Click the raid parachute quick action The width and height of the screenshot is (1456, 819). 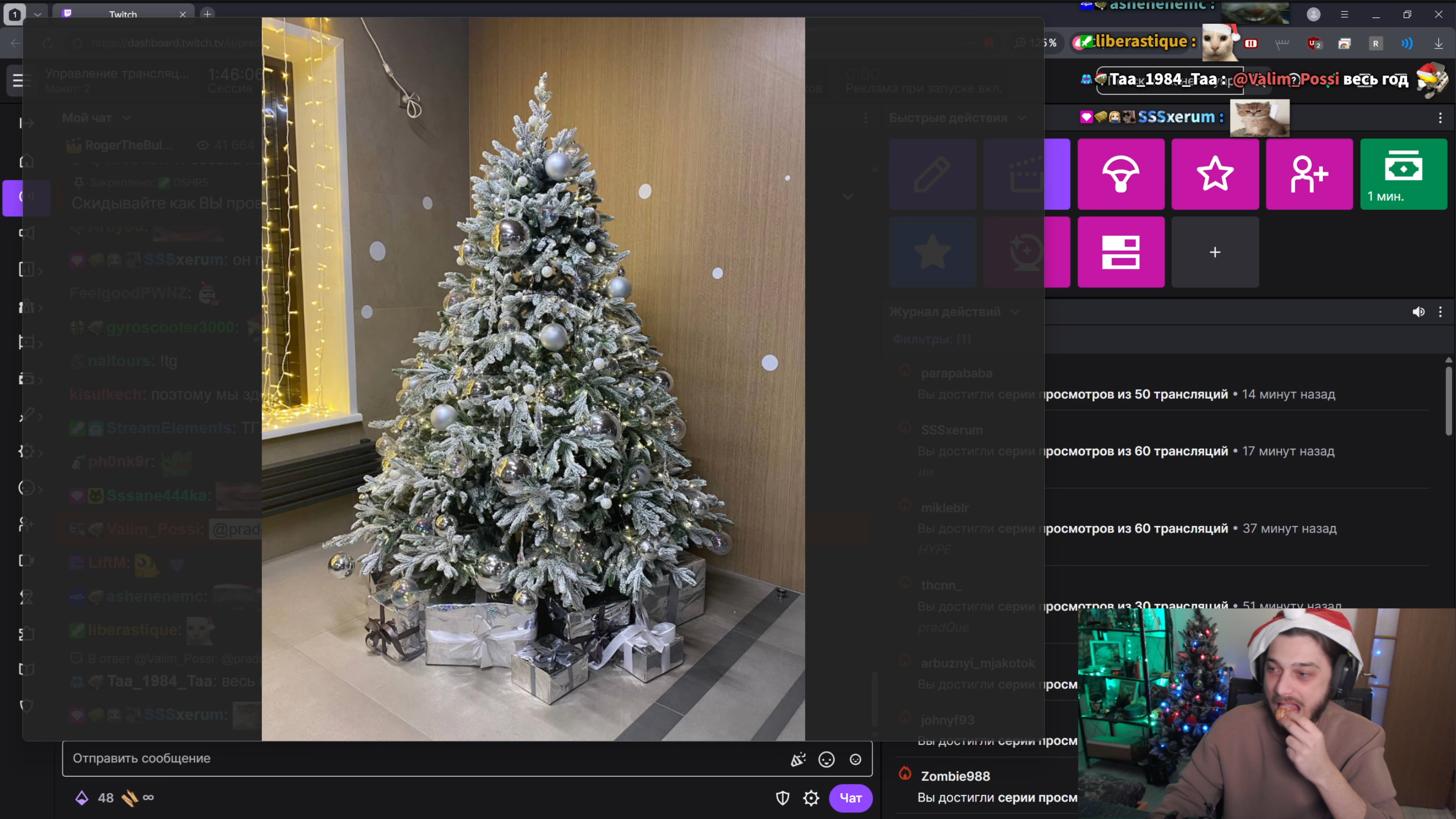1120,174
